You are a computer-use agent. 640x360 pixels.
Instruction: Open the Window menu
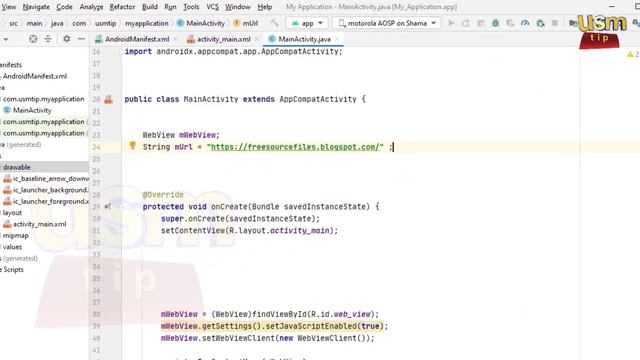coord(238,7)
